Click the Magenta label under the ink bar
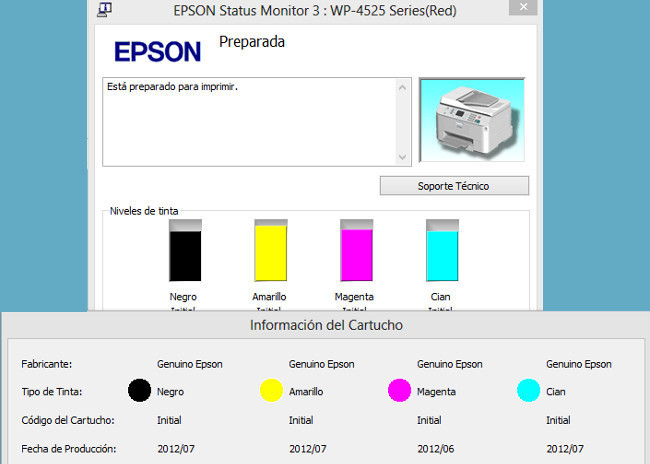This screenshot has width=650, height=464. pyautogui.click(x=354, y=297)
